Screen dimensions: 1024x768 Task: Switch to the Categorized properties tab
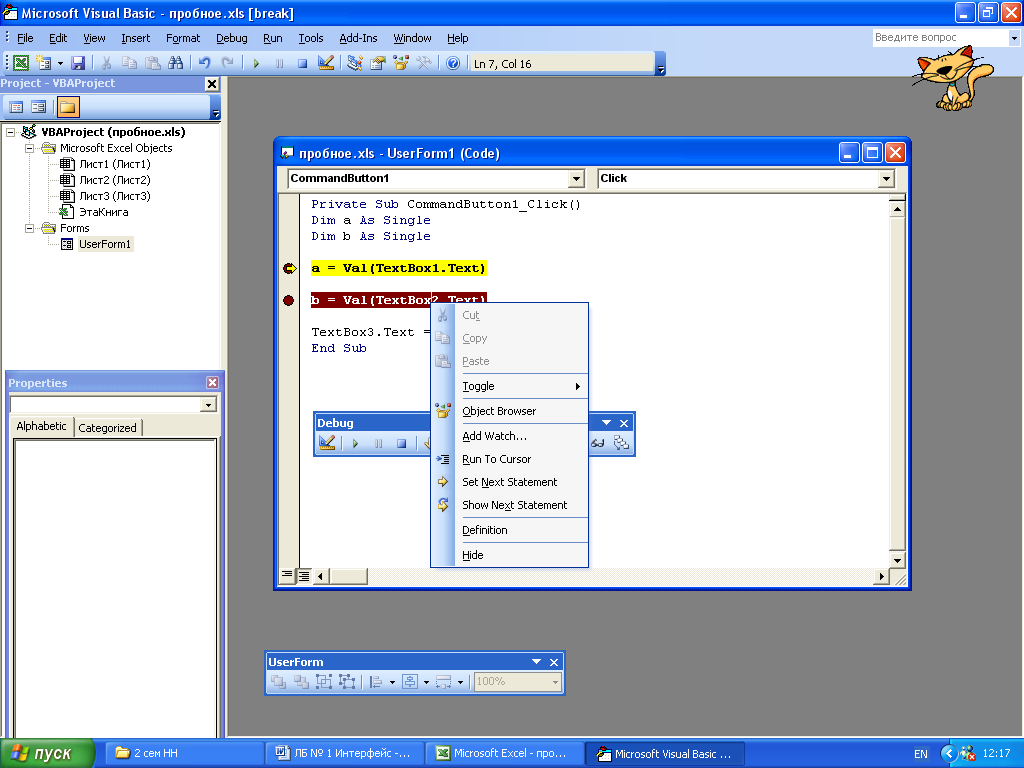pyautogui.click(x=107, y=428)
